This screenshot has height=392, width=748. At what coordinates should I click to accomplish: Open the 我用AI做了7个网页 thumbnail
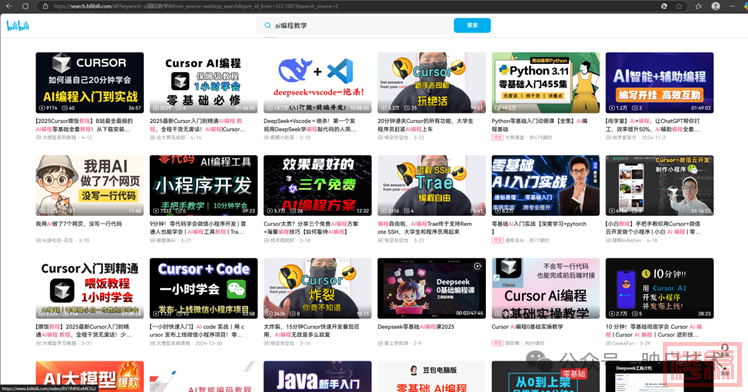pos(90,185)
